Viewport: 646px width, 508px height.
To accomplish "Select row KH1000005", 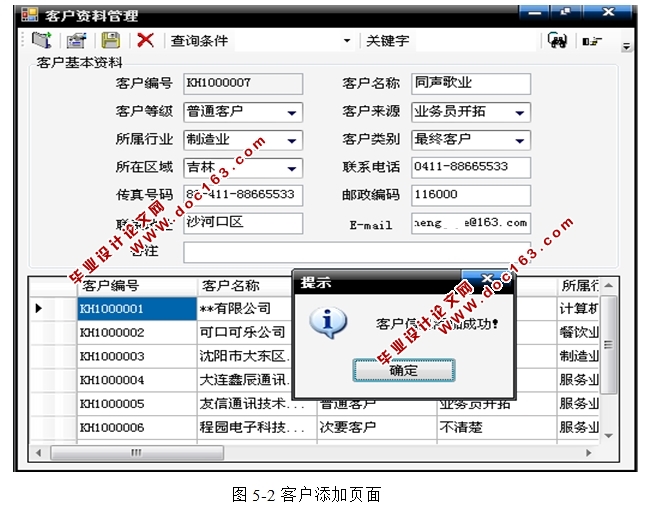I will click(137, 404).
